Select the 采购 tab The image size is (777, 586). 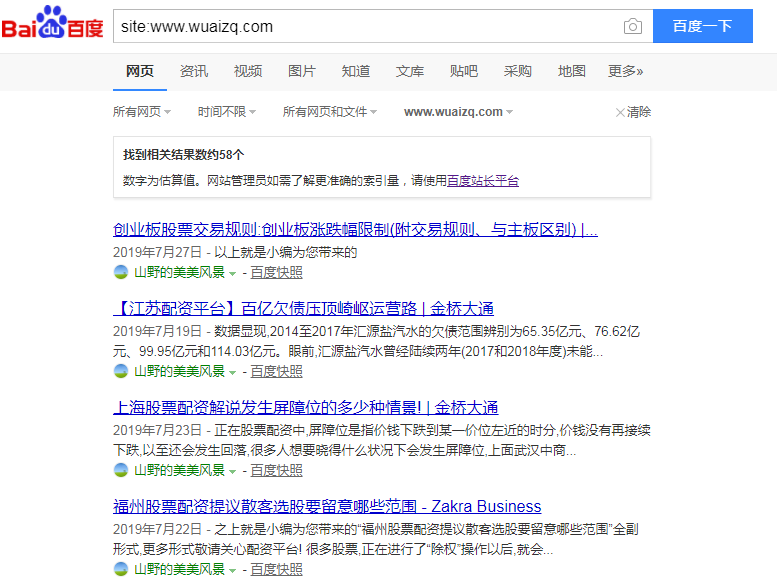point(518,71)
